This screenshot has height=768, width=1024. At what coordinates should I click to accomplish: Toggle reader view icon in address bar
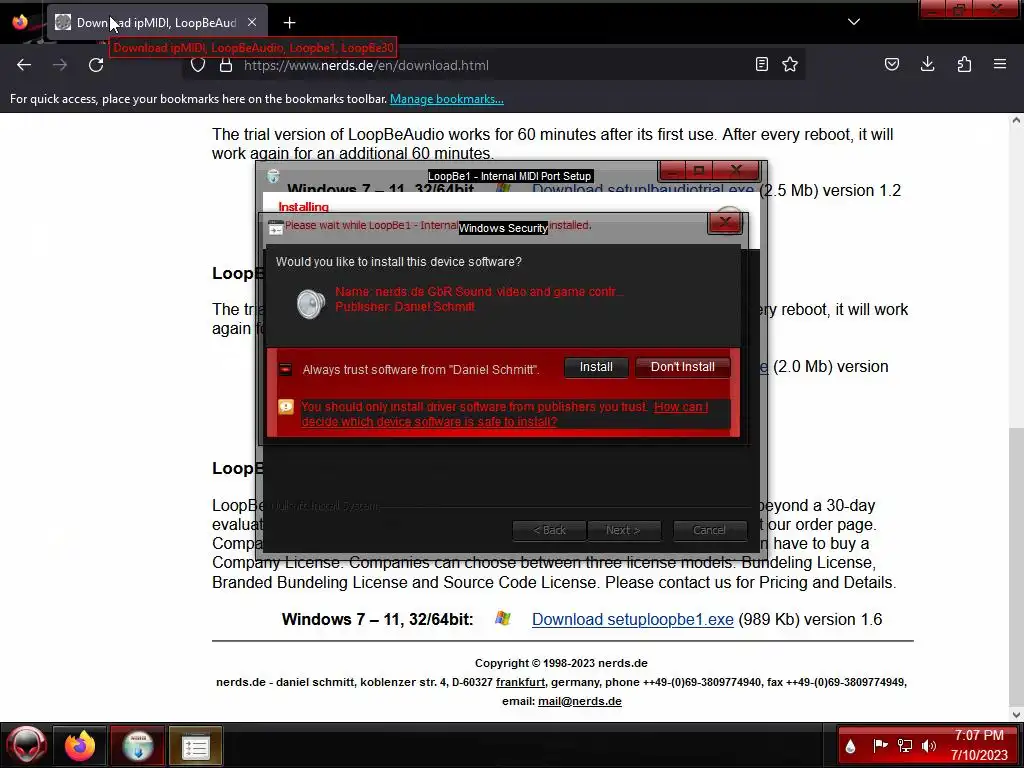(761, 64)
